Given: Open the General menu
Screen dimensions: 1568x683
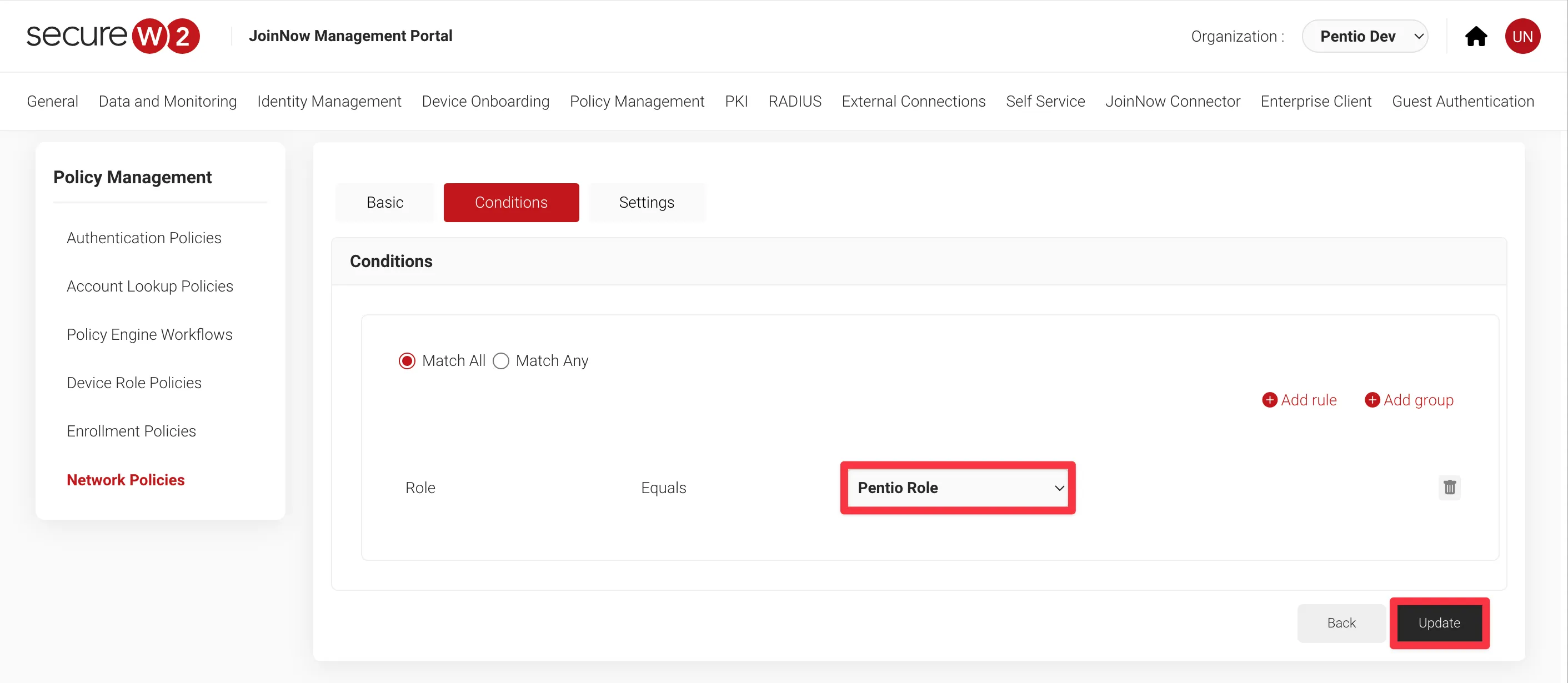Looking at the screenshot, I should [52, 102].
